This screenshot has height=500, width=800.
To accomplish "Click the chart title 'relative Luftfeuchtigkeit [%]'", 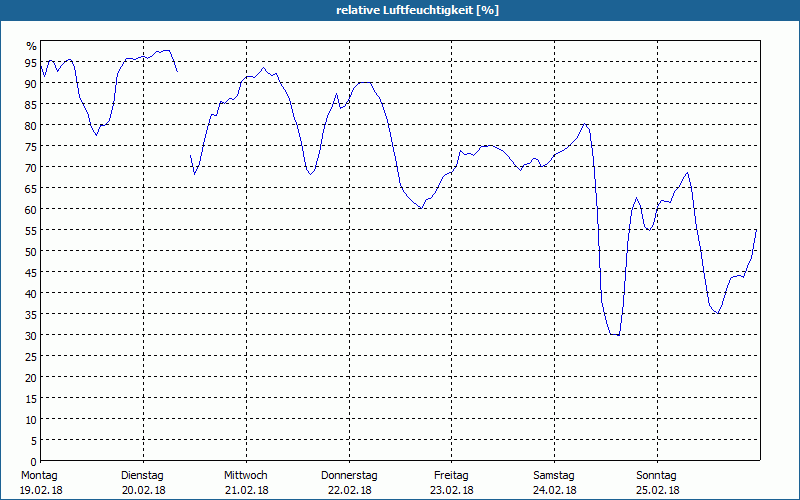I will tap(417, 10).
